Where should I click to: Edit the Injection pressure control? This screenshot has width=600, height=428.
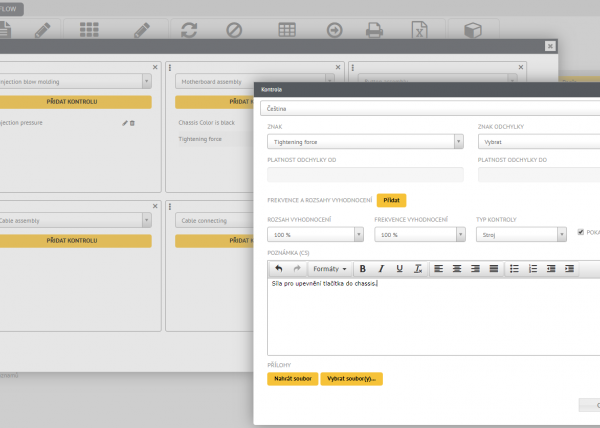click(x=125, y=123)
